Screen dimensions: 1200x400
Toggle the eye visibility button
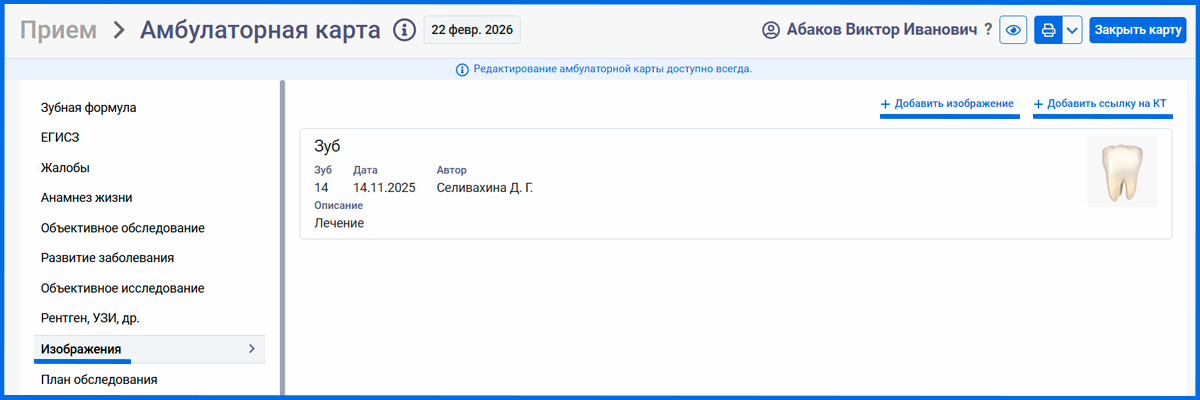tap(1014, 30)
